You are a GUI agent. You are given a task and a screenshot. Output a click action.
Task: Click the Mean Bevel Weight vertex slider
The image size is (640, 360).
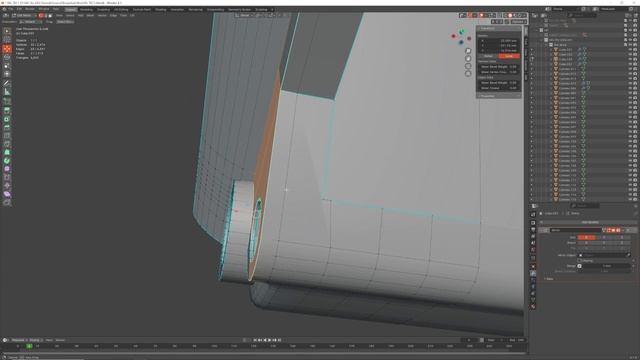[x=499, y=67]
